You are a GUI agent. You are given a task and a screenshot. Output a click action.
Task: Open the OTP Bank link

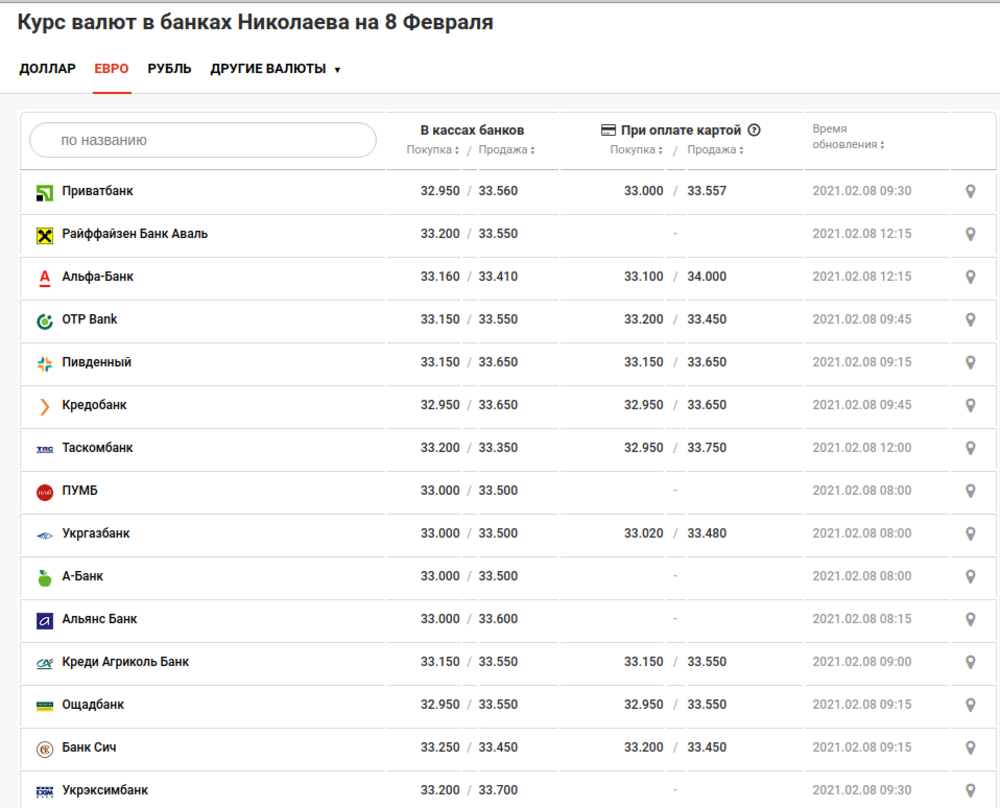click(89, 320)
